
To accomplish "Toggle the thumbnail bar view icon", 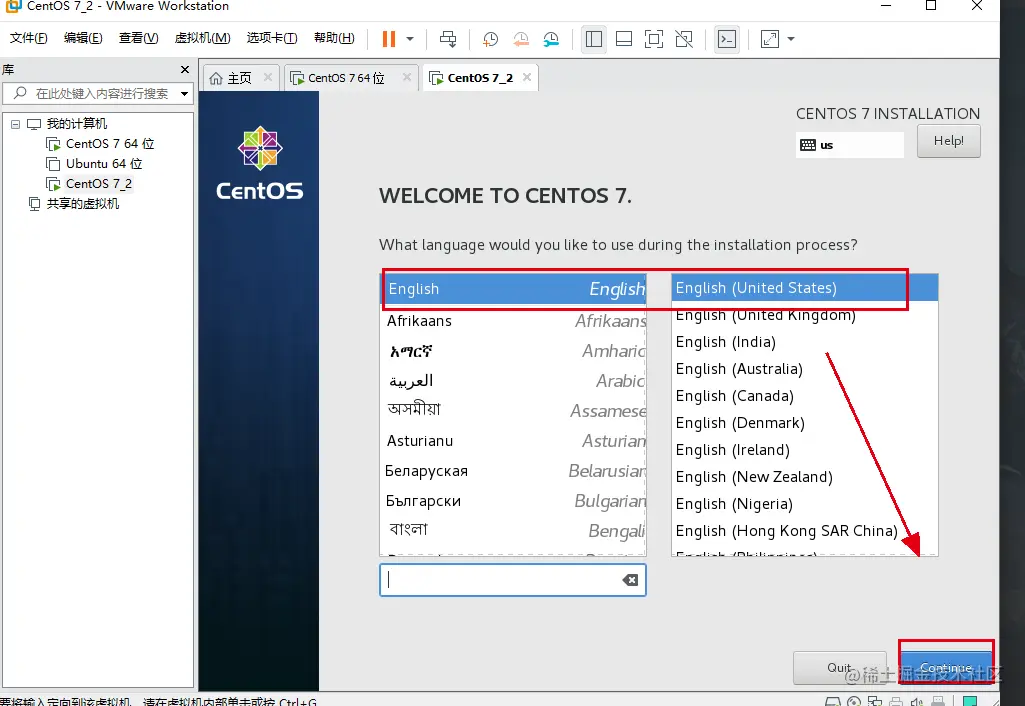I will coord(624,39).
